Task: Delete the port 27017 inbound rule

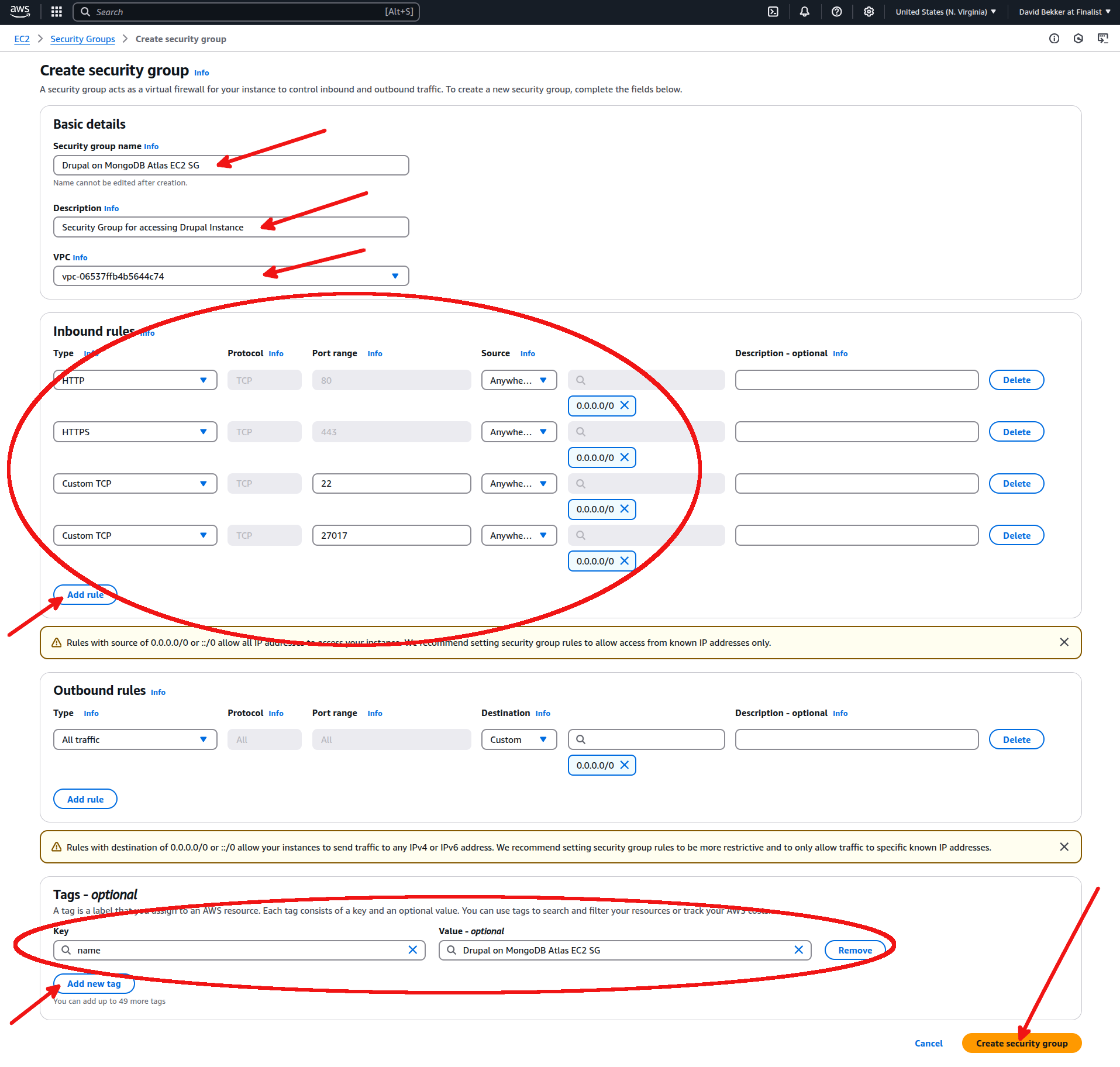Action: click(1016, 535)
